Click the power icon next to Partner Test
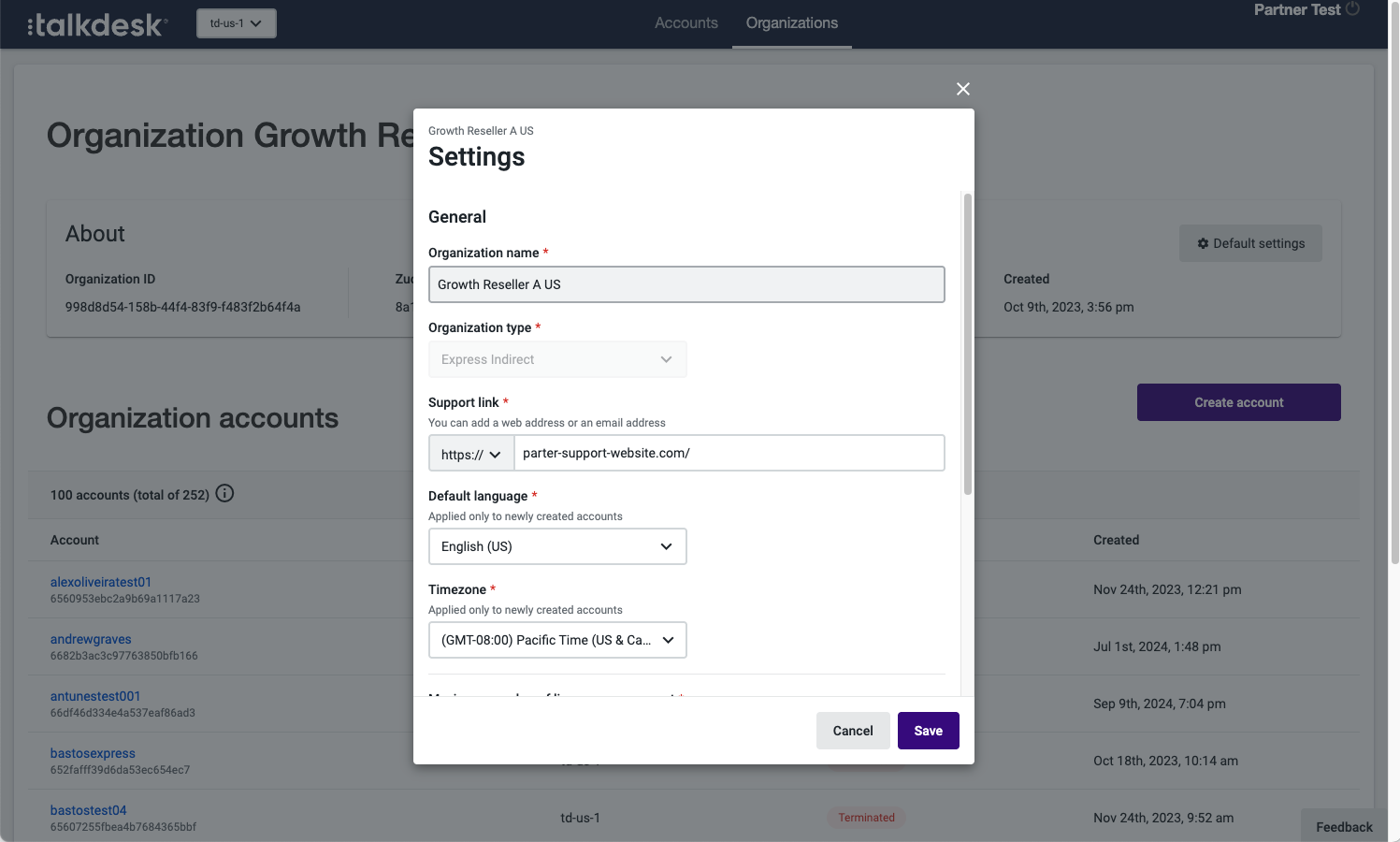 pyautogui.click(x=1352, y=8)
